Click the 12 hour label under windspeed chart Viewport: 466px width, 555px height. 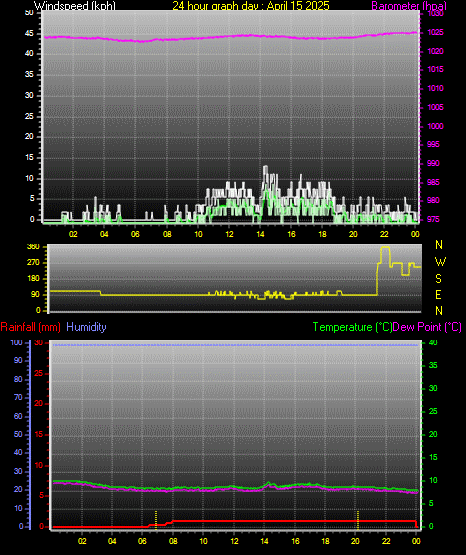coord(229,234)
